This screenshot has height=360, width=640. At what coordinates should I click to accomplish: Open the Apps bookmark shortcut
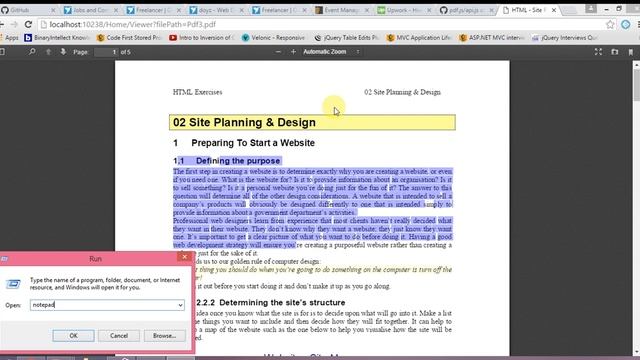(9, 38)
